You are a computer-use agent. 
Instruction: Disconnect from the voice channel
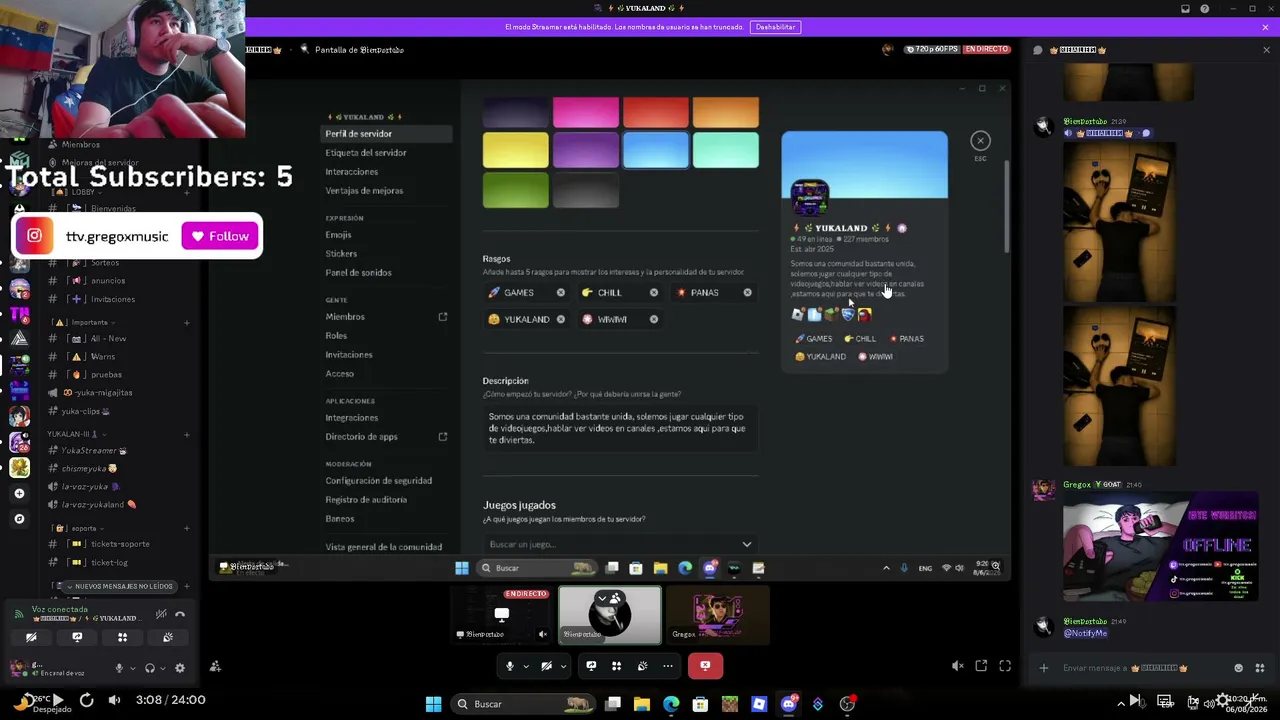(x=180, y=614)
